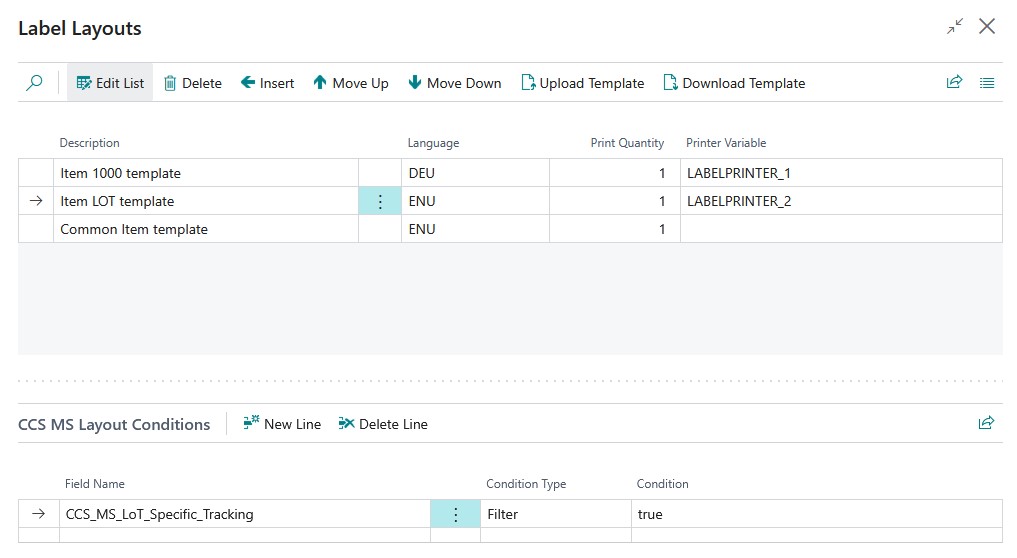Screen dimensions: 1017x558
Task: Click the Delete trash icon
Action: point(170,83)
